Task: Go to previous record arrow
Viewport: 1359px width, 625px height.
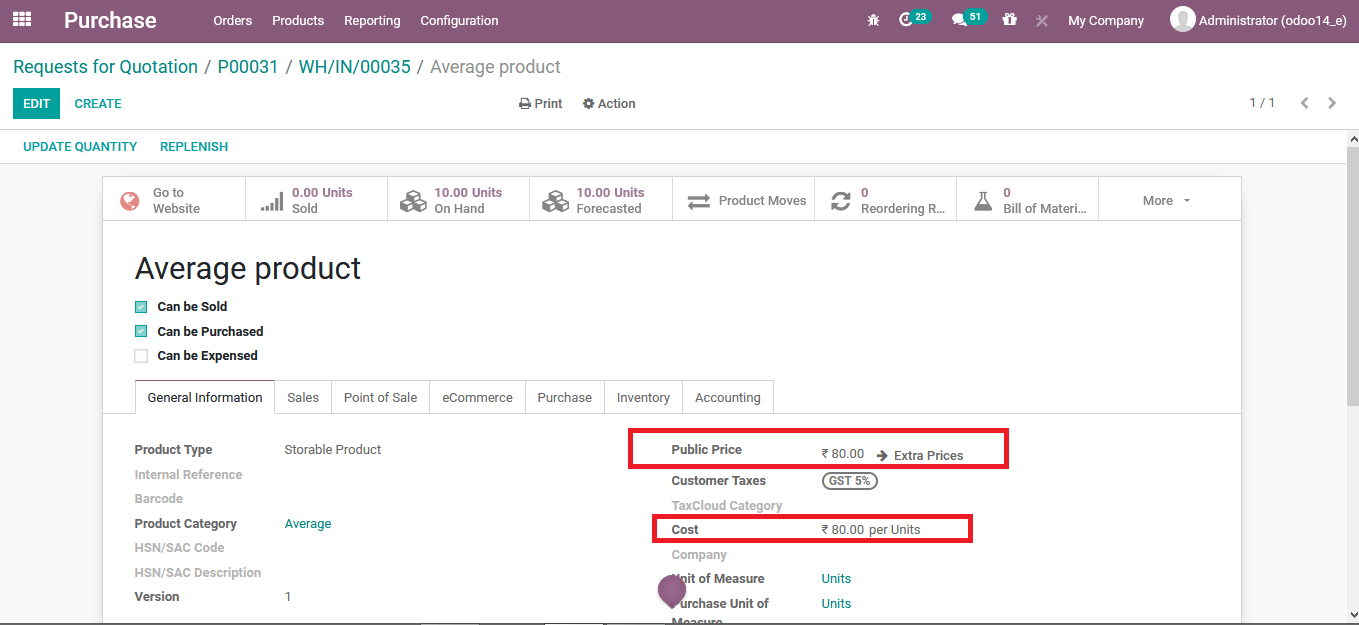Action: (1304, 103)
